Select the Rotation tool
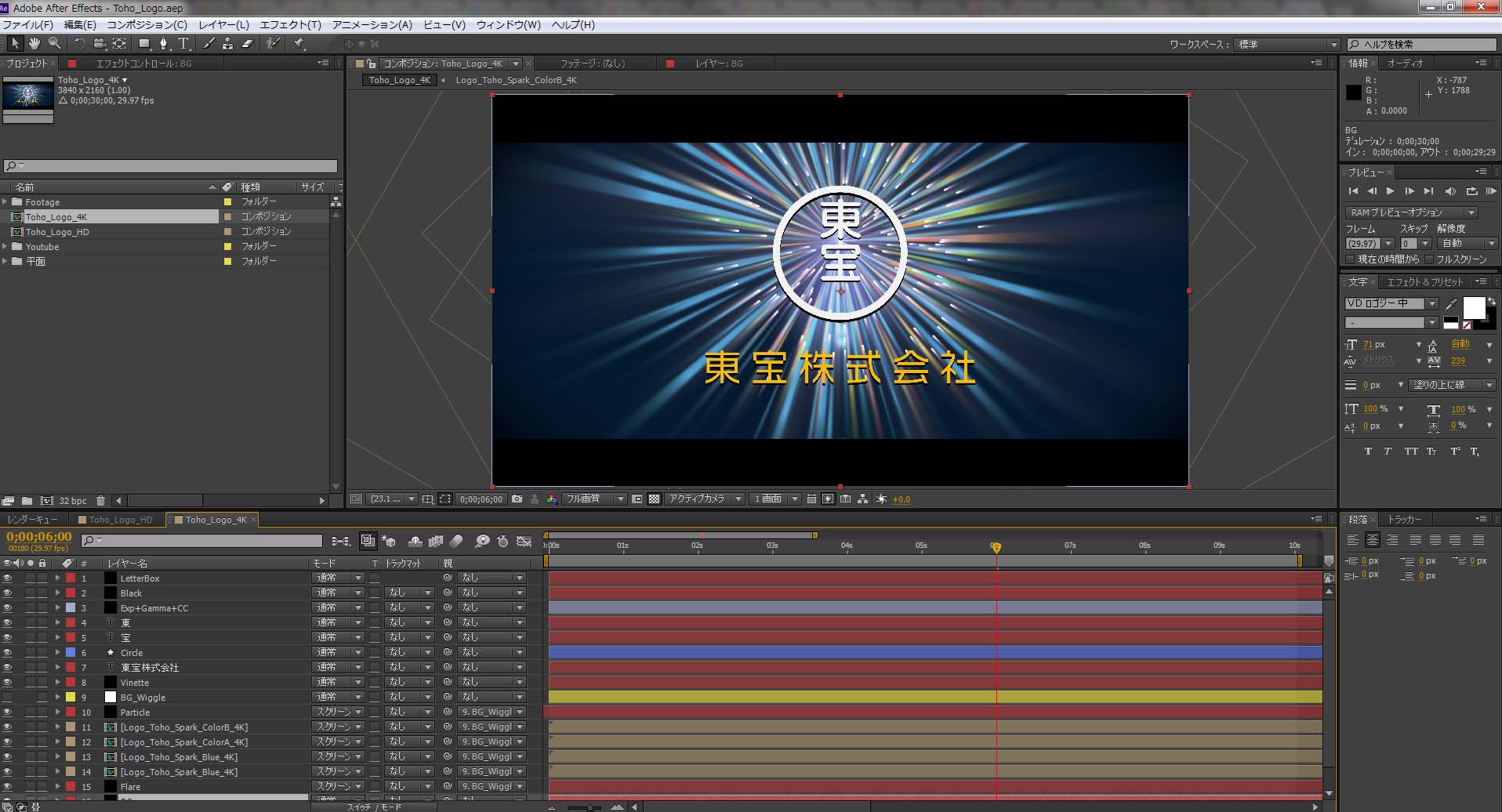The height and width of the screenshot is (812, 1502). coord(79,44)
